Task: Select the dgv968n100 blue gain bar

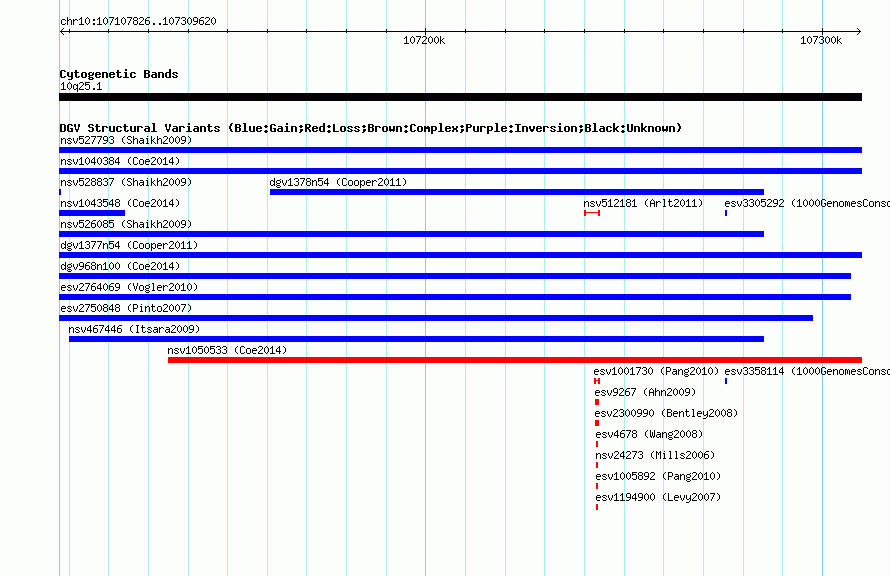Action: [455, 276]
